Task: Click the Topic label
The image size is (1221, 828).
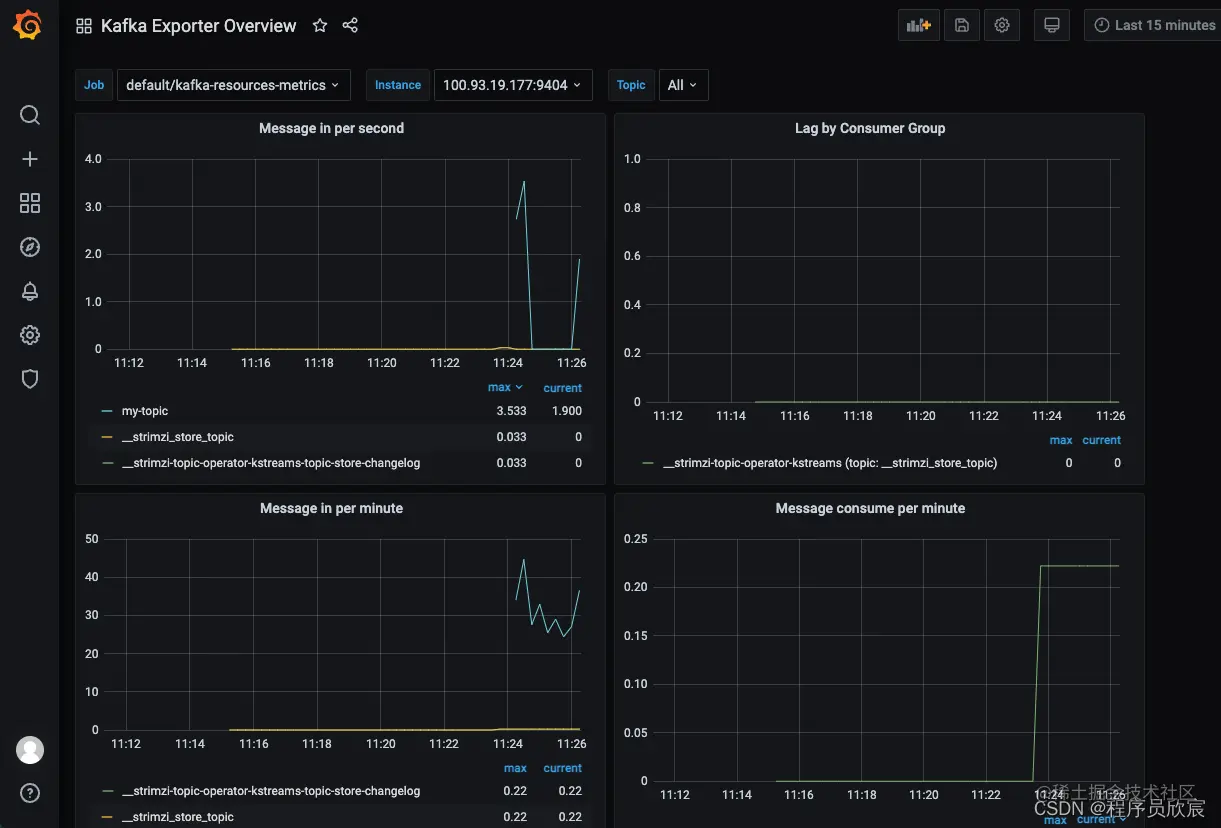Action: tap(631, 85)
